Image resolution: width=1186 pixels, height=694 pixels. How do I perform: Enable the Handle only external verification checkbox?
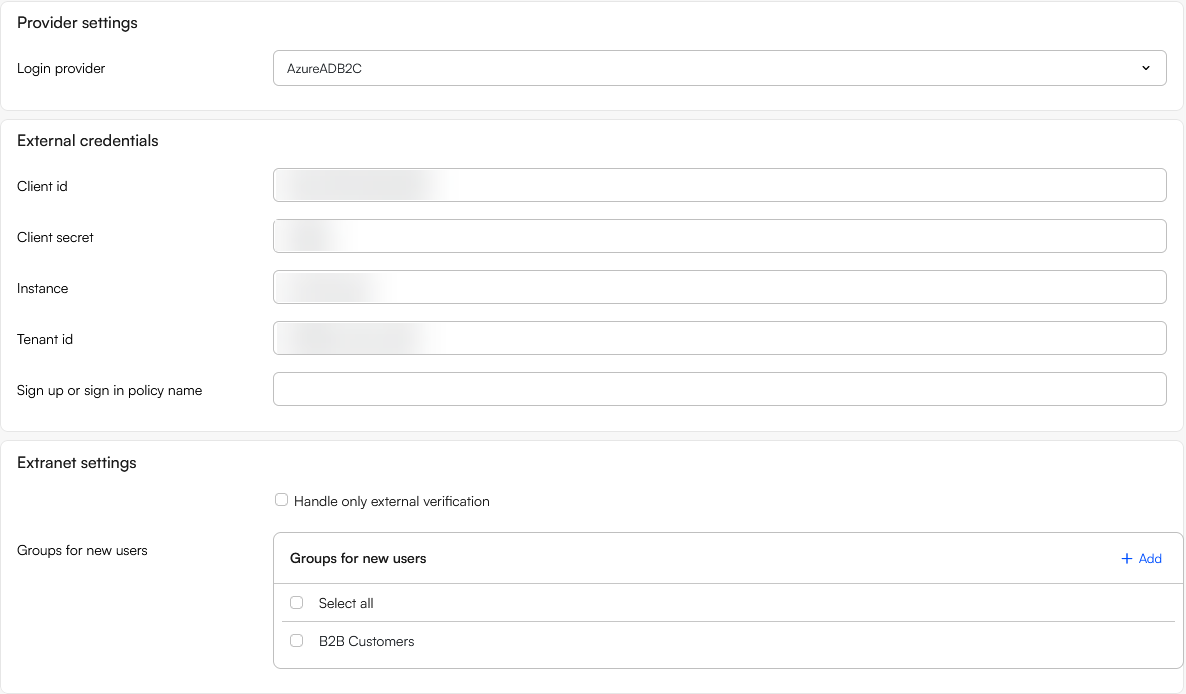click(x=281, y=499)
